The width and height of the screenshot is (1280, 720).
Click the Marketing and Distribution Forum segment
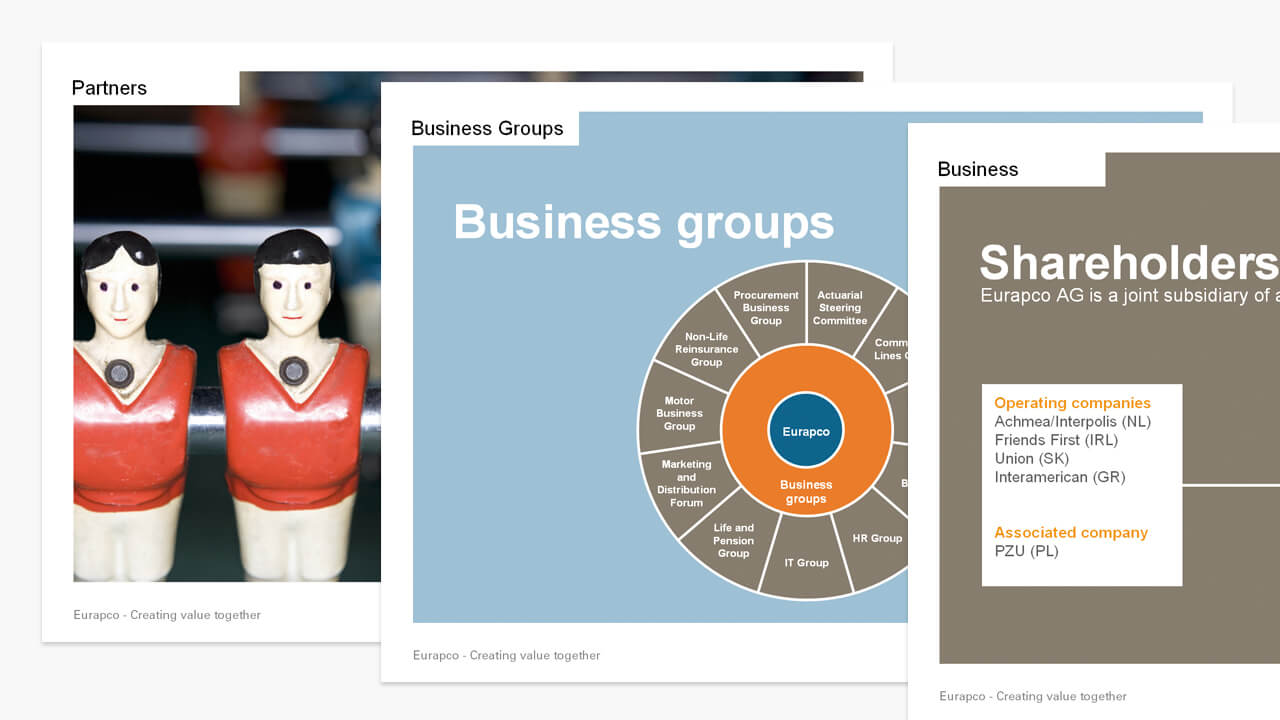[686, 483]
